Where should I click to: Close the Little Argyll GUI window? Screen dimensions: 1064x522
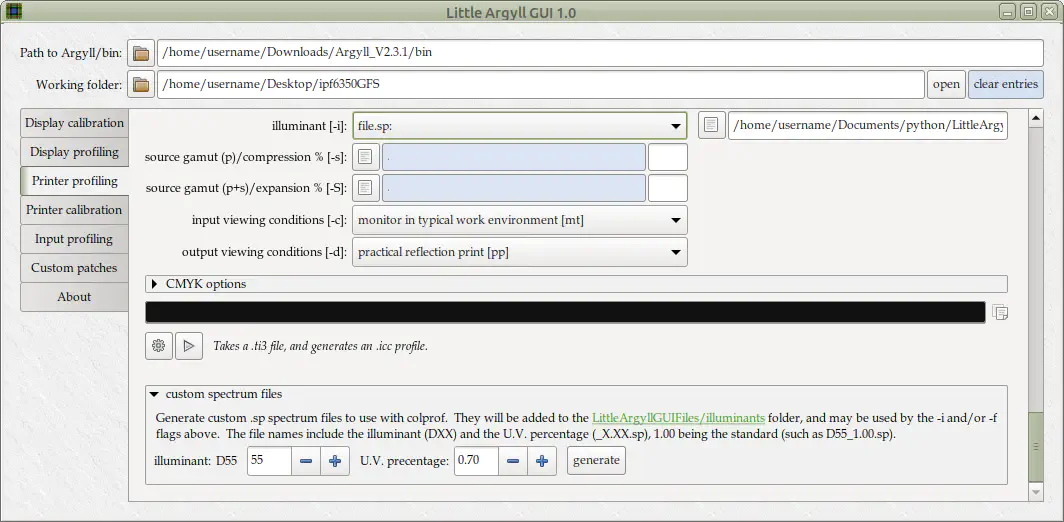pyautogui.click(x=1048, y=12)
